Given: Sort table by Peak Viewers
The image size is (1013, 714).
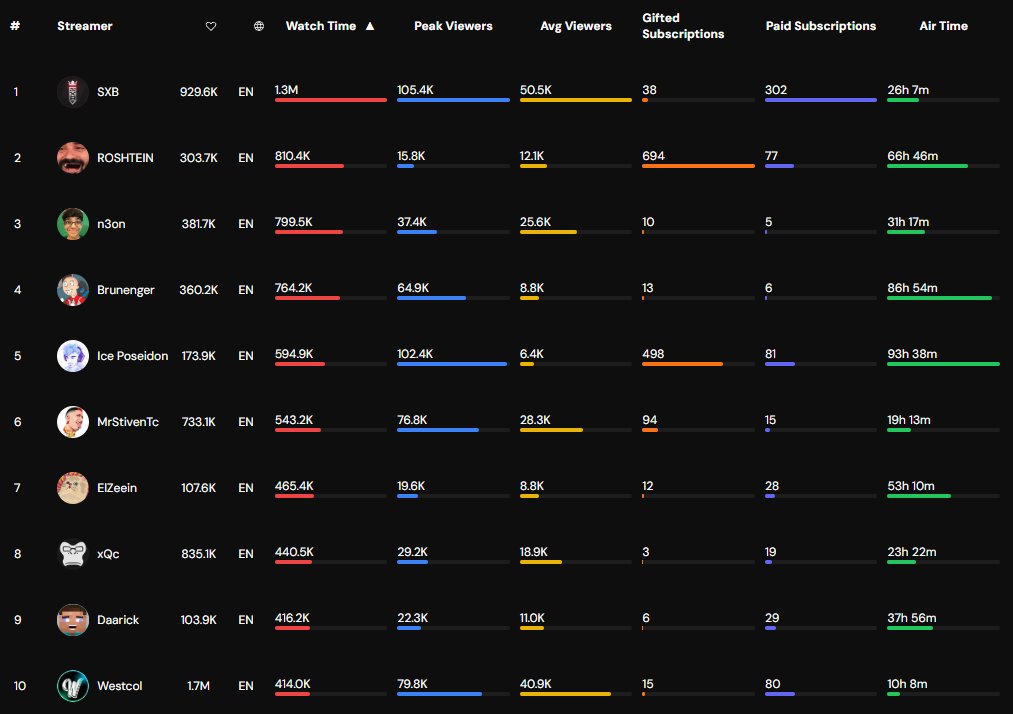Looking at the screenshot, I should [453, 26].
